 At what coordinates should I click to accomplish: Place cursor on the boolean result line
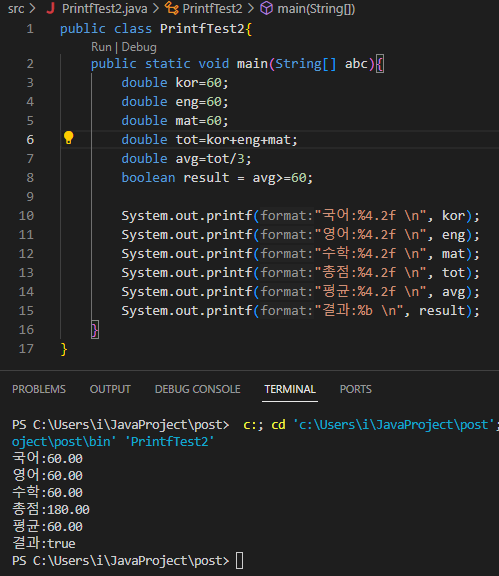tap(217, 178)
